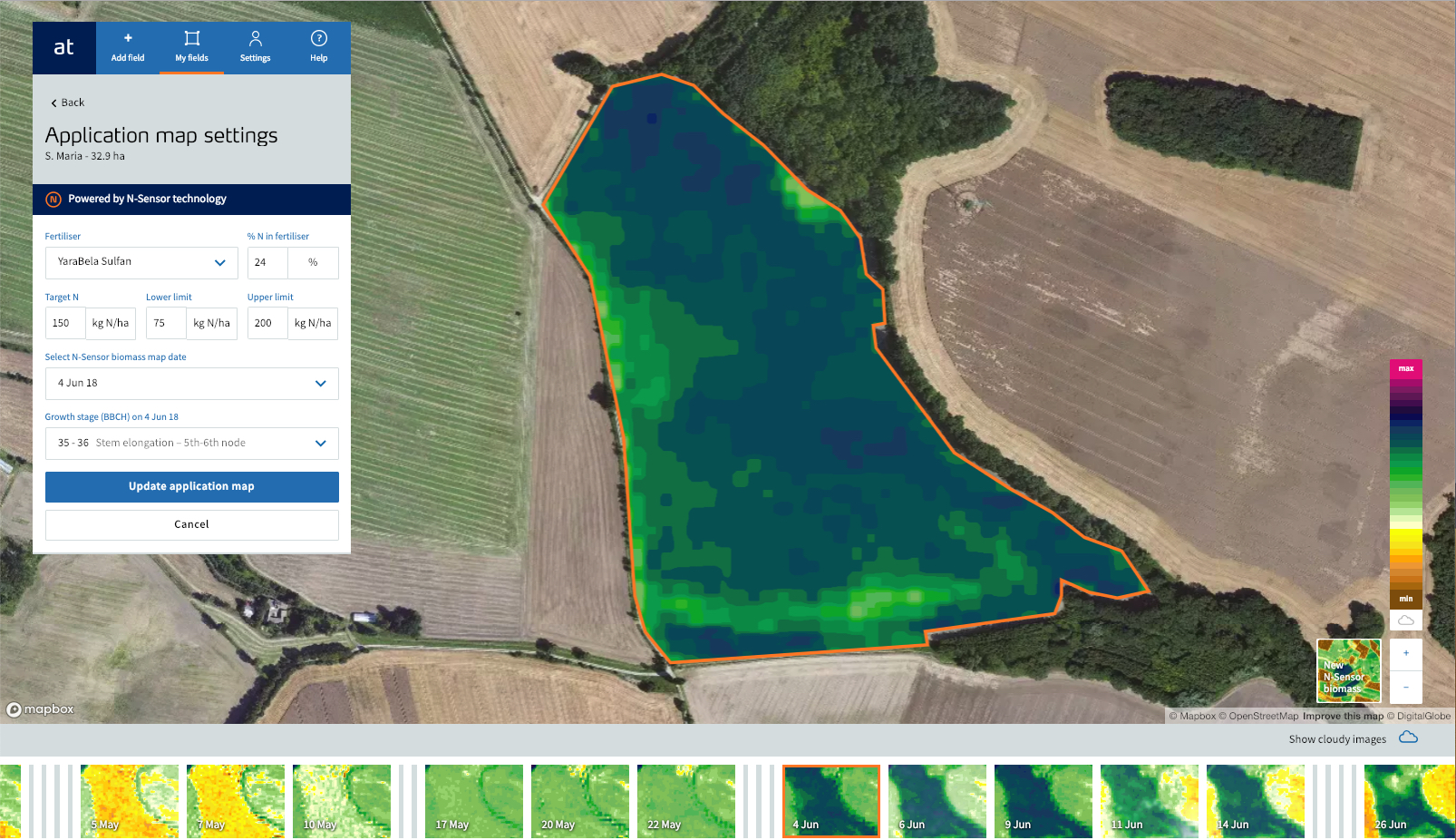Click the 'at' logo in the top bar

click(63, 47)
